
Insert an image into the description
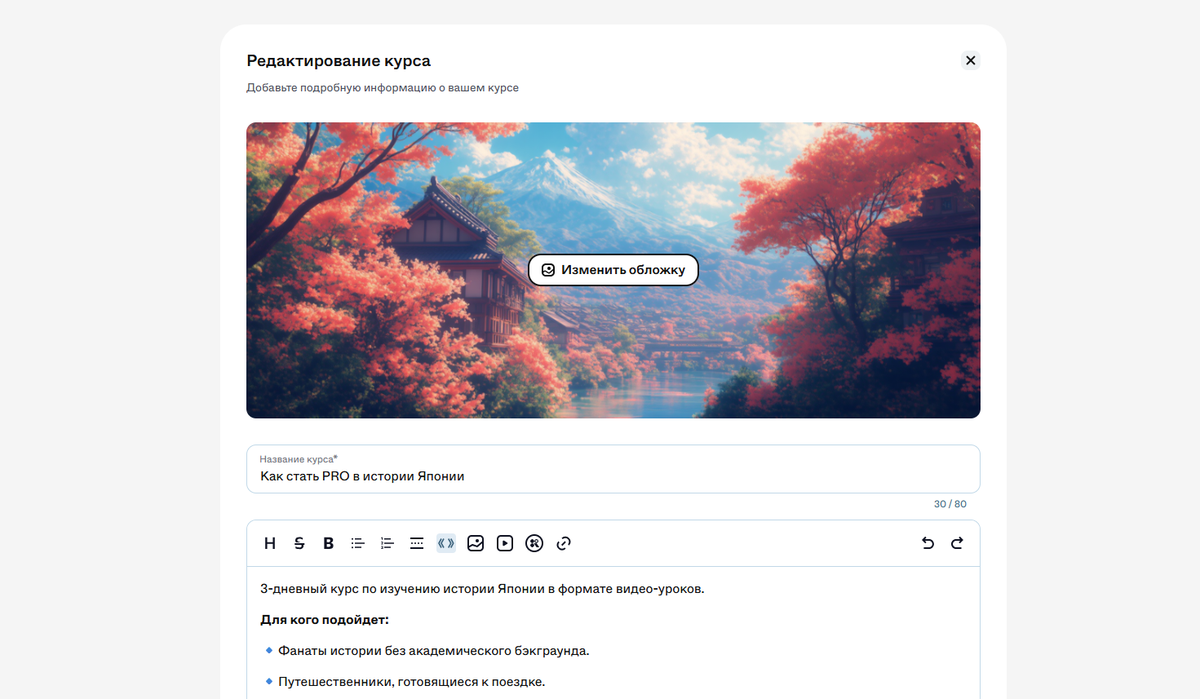(476, 544)
